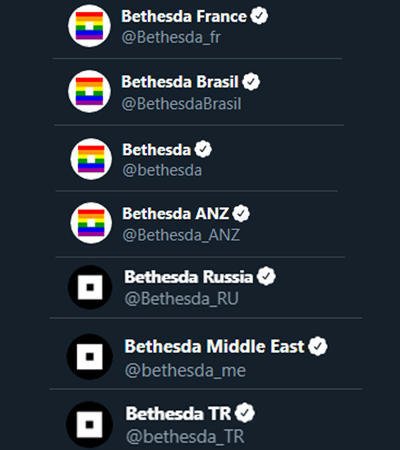Open Bethesda France rainbow profile avatar
The width and height of the screenshot is (400, 450).
click(89, 26)
